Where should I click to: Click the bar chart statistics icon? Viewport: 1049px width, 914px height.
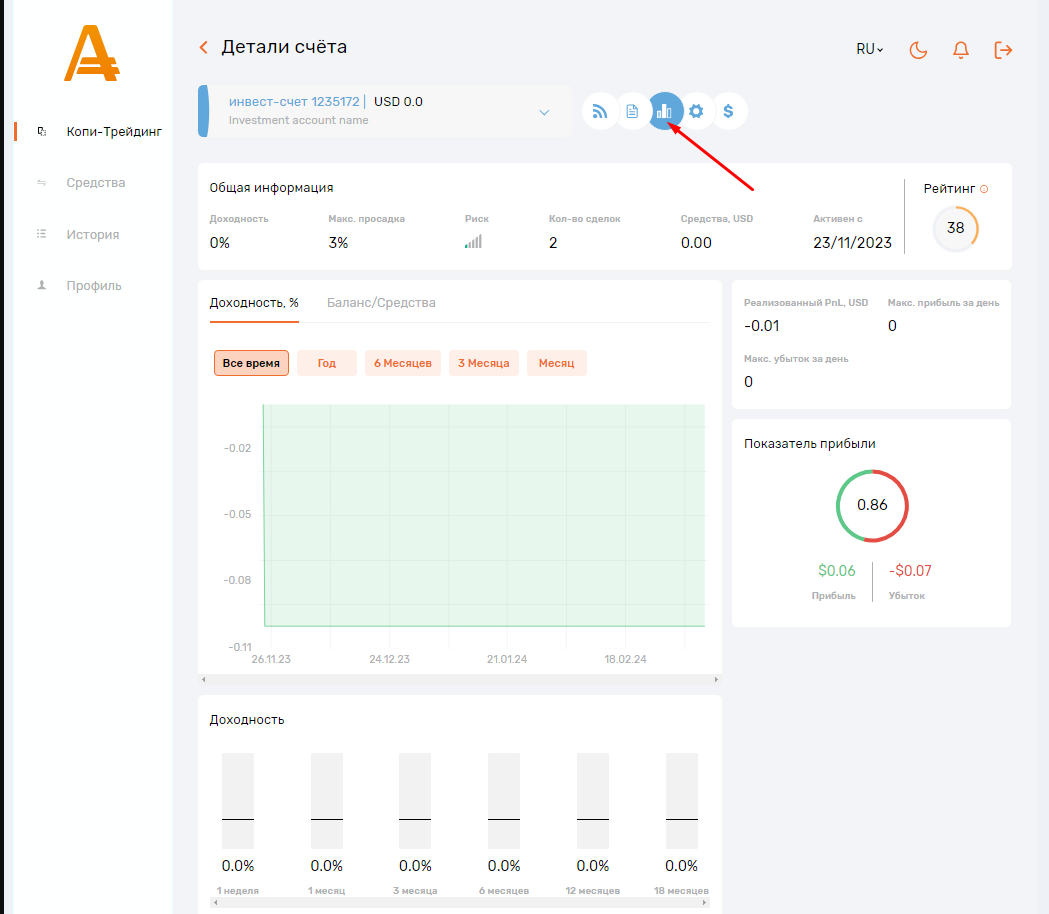(x=664, y=111)
